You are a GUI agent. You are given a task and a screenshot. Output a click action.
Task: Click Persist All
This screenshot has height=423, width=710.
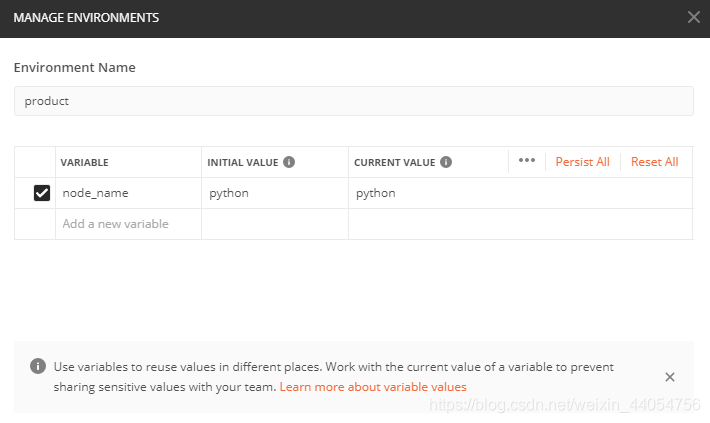(582, 162)
